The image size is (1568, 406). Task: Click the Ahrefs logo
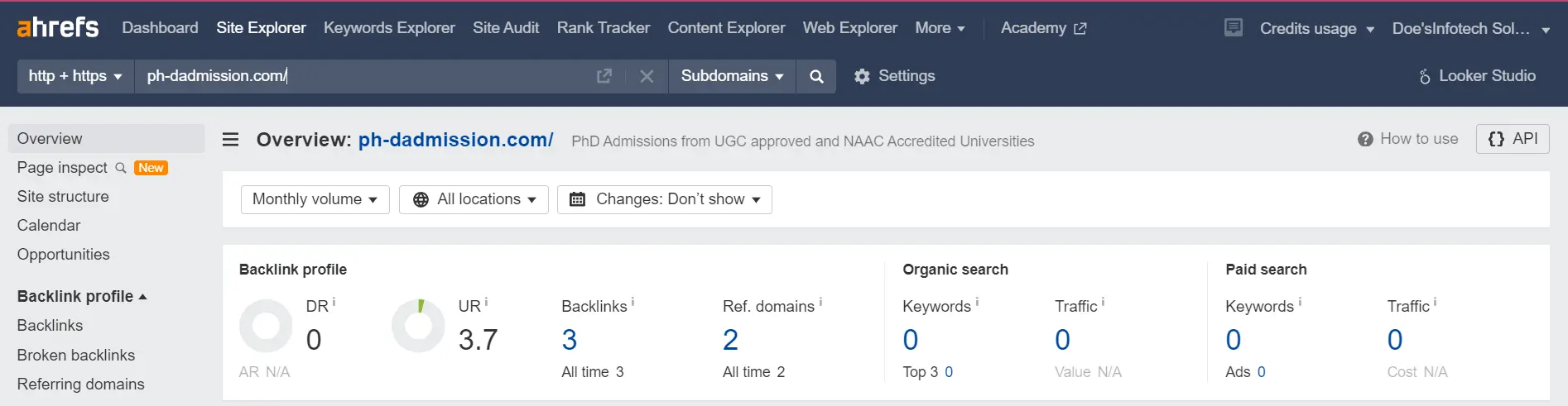58,27
